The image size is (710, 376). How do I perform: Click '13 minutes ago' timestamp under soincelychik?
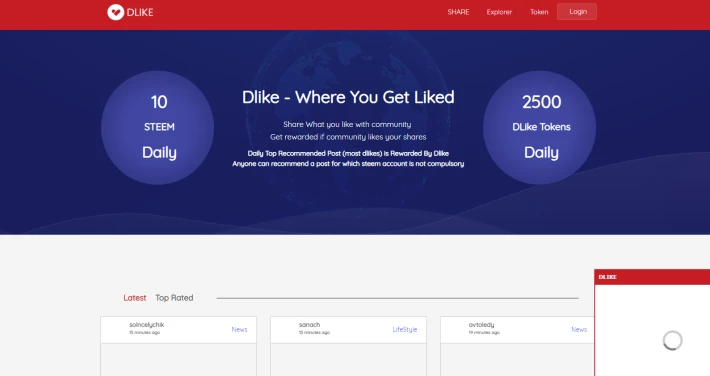pyautogui.click(x=144, y=333)
